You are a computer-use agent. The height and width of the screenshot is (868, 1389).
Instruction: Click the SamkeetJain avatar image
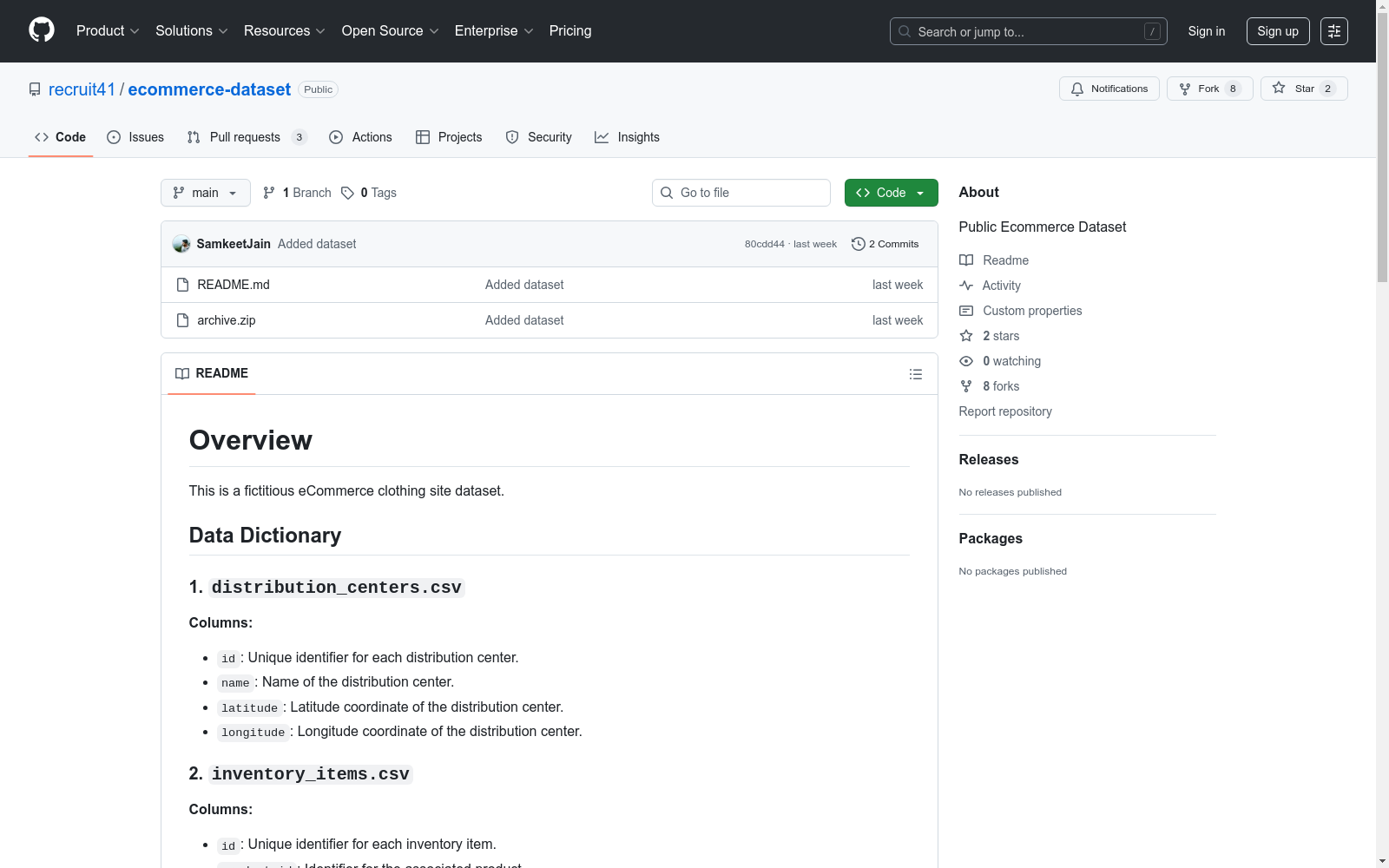[181, 244]
